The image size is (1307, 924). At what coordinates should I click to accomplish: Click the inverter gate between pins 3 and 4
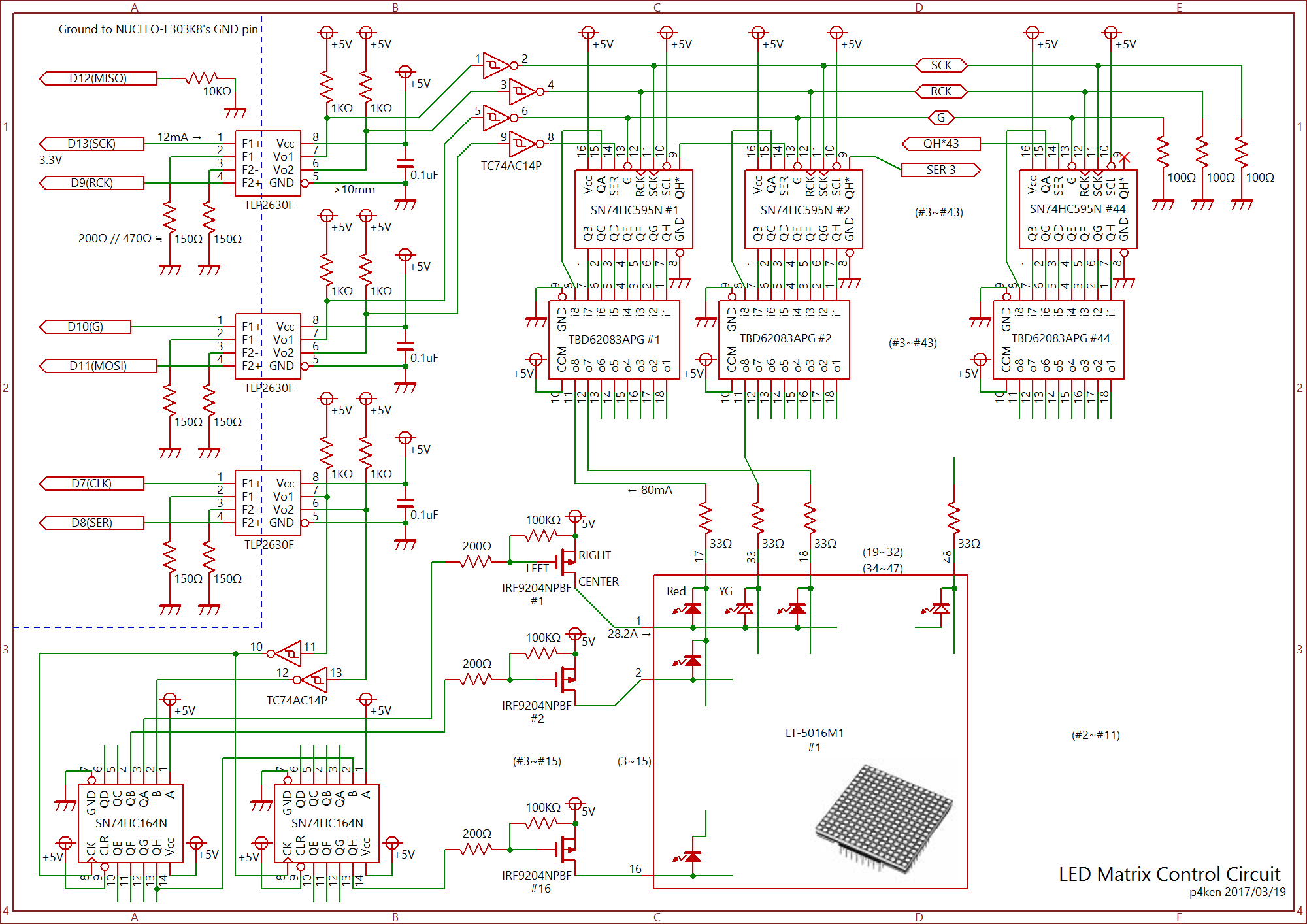526,91
